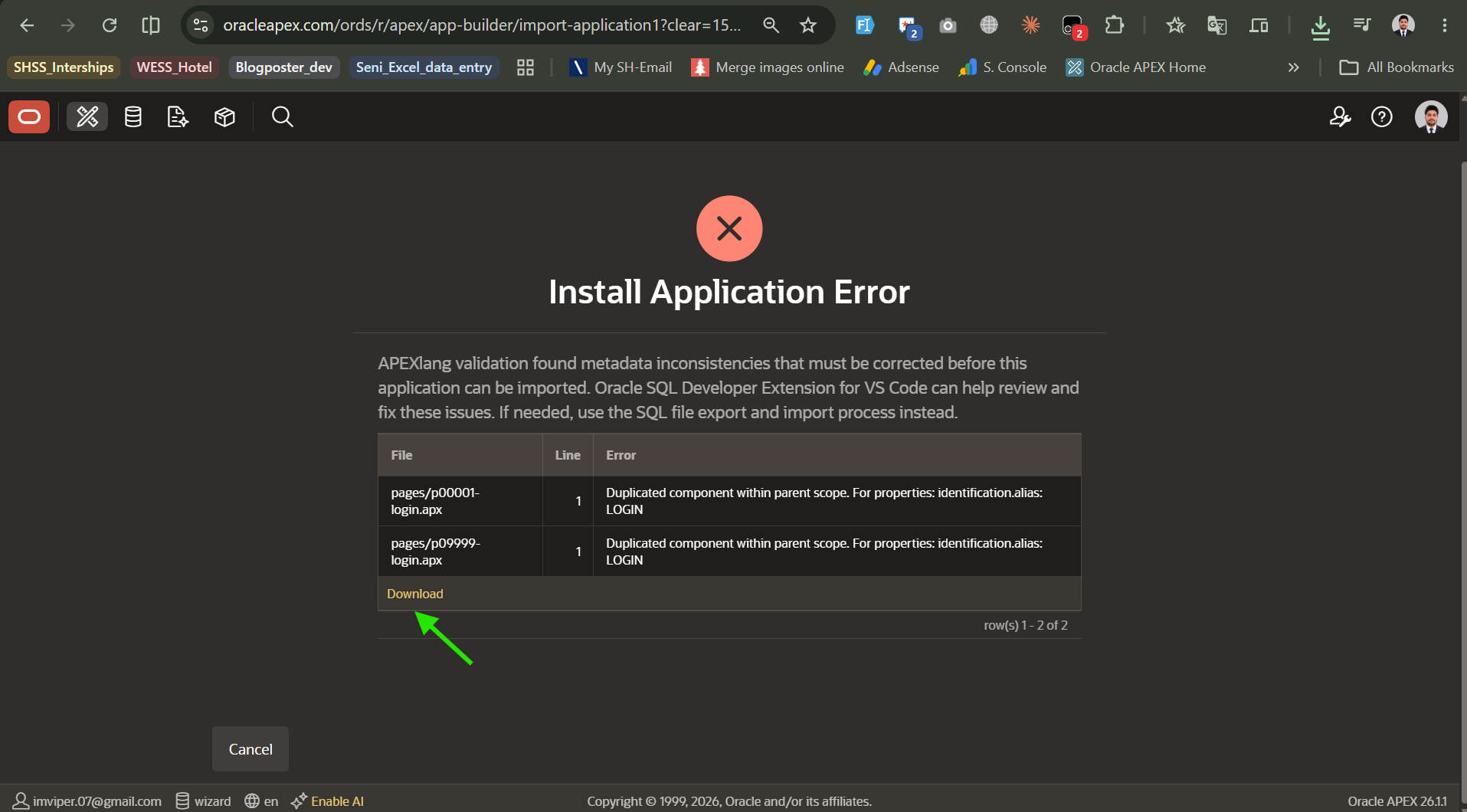
Task: Select the pages/p00001-login.apx file cell
Action: [x=460, y=501]
